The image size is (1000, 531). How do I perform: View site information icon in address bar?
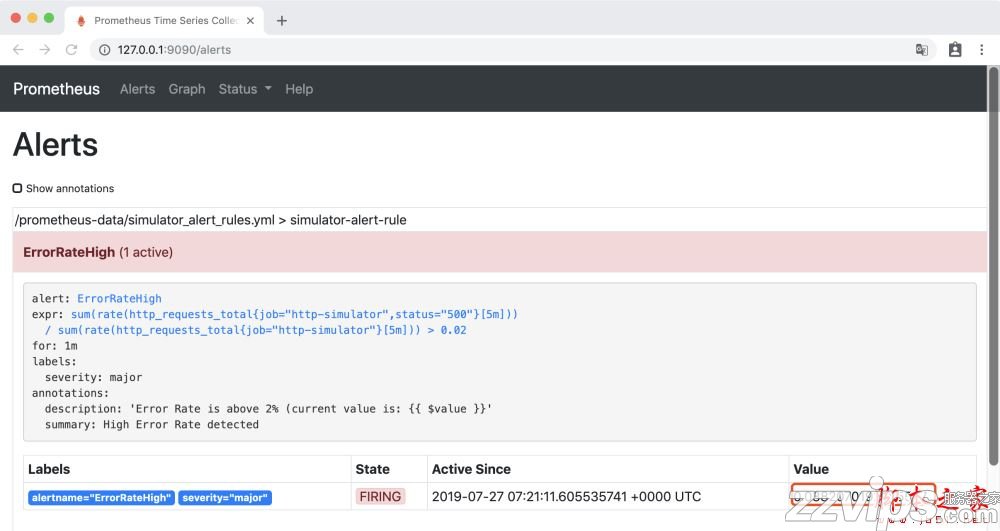pos(104,49)
